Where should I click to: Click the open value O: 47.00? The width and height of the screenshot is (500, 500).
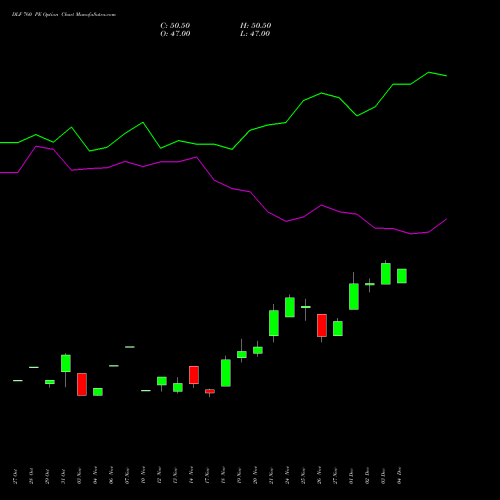(175, 34)
